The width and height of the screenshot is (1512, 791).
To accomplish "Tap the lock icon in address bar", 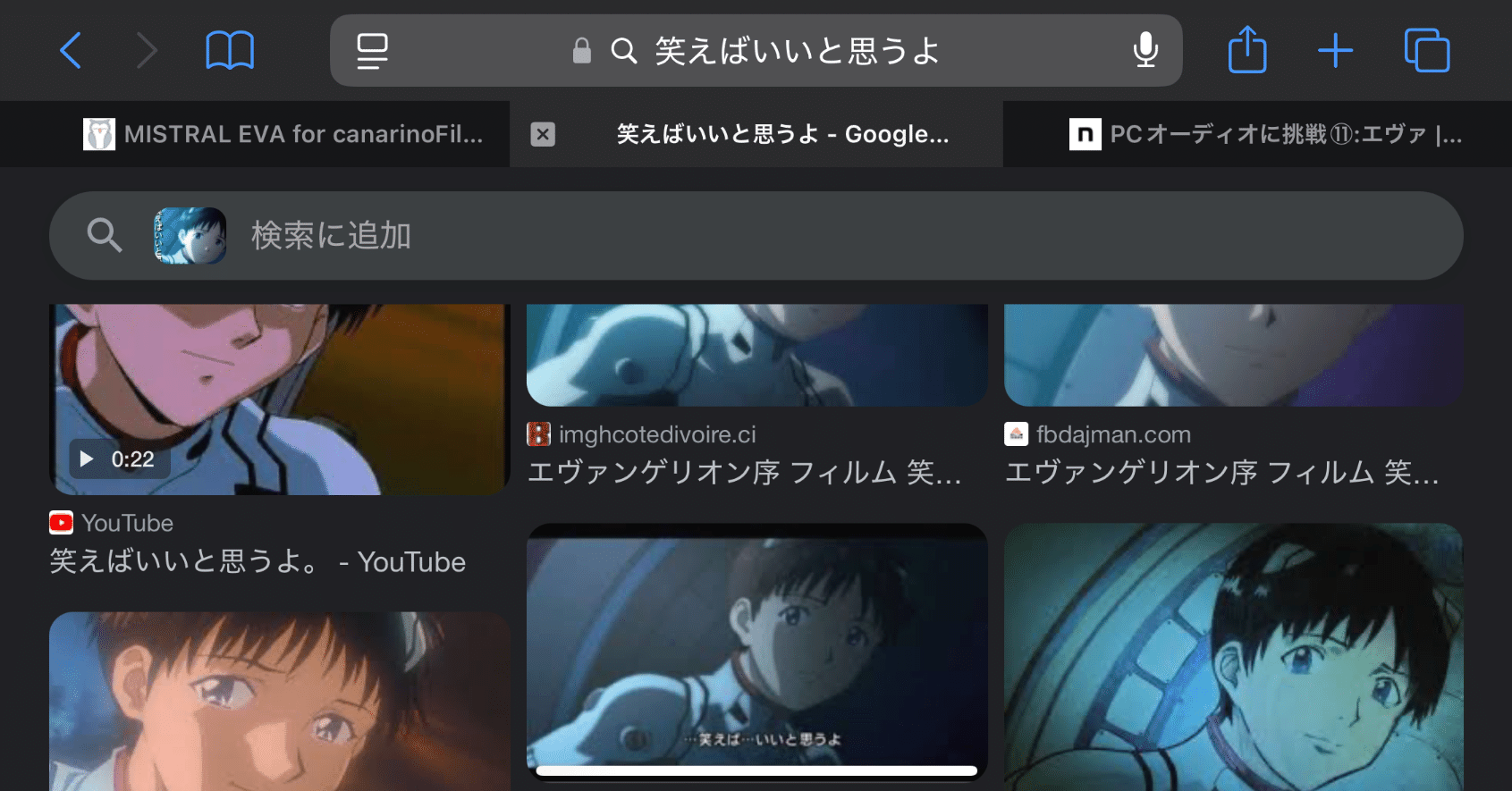I will [x=582, y=50].
